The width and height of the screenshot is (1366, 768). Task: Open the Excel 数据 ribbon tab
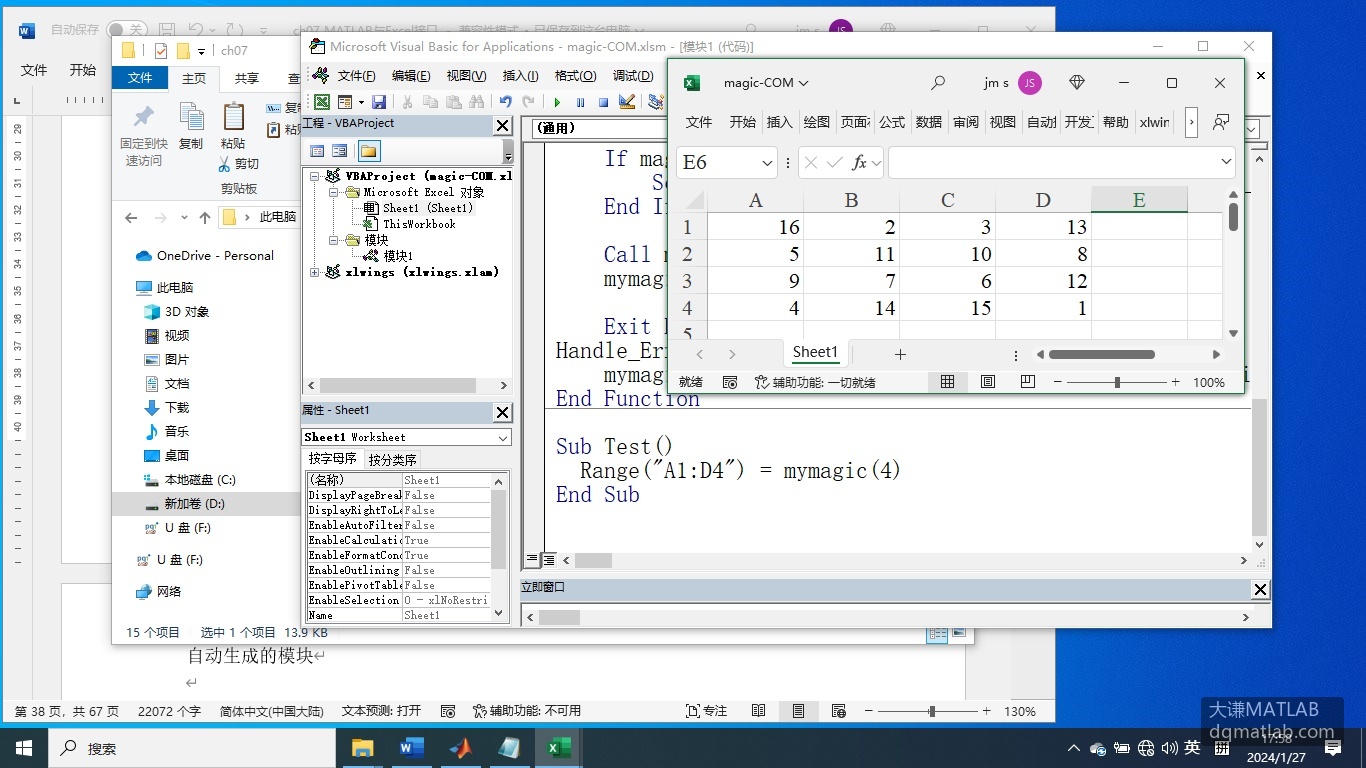pos(929,122)
